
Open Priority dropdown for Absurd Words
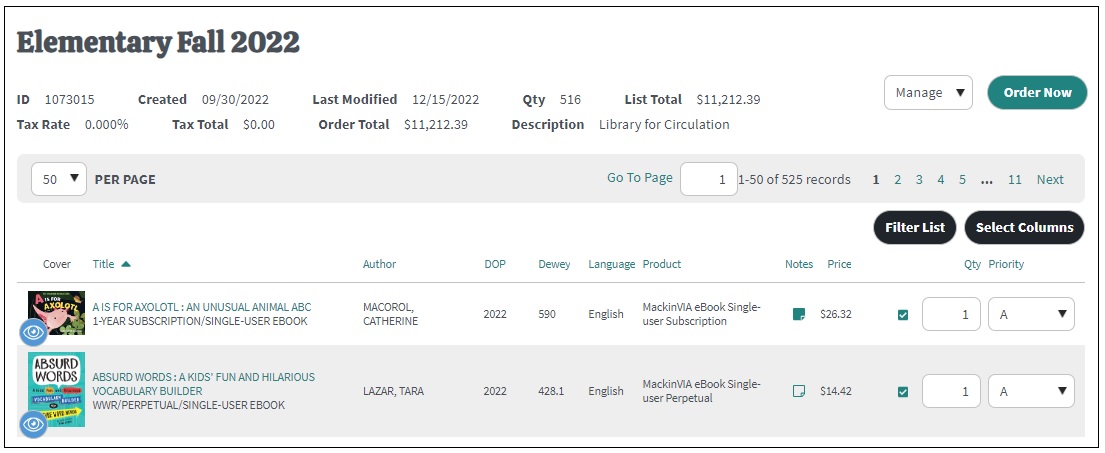[1031, 391]
